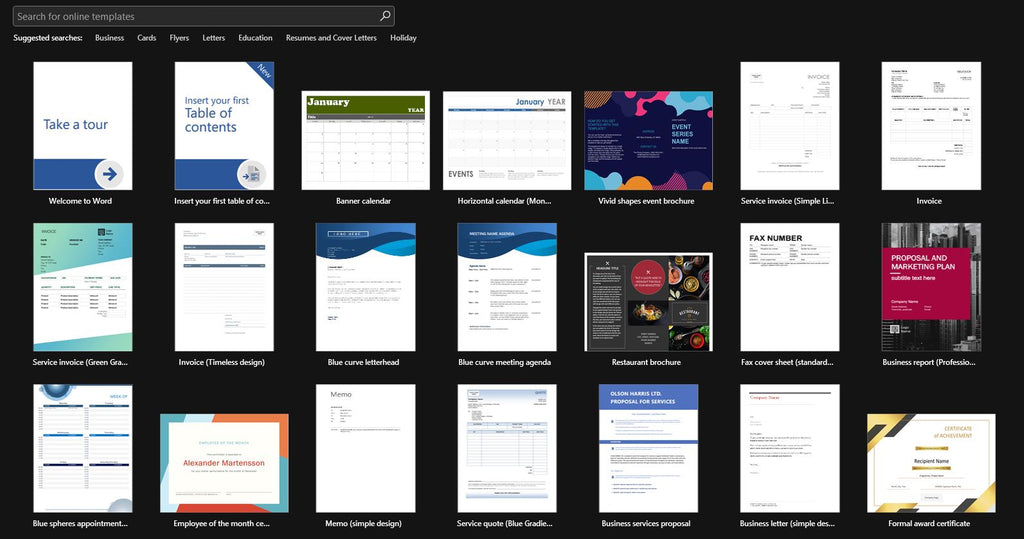Pick the Blue curve meeting agenda template

point(507,286)
